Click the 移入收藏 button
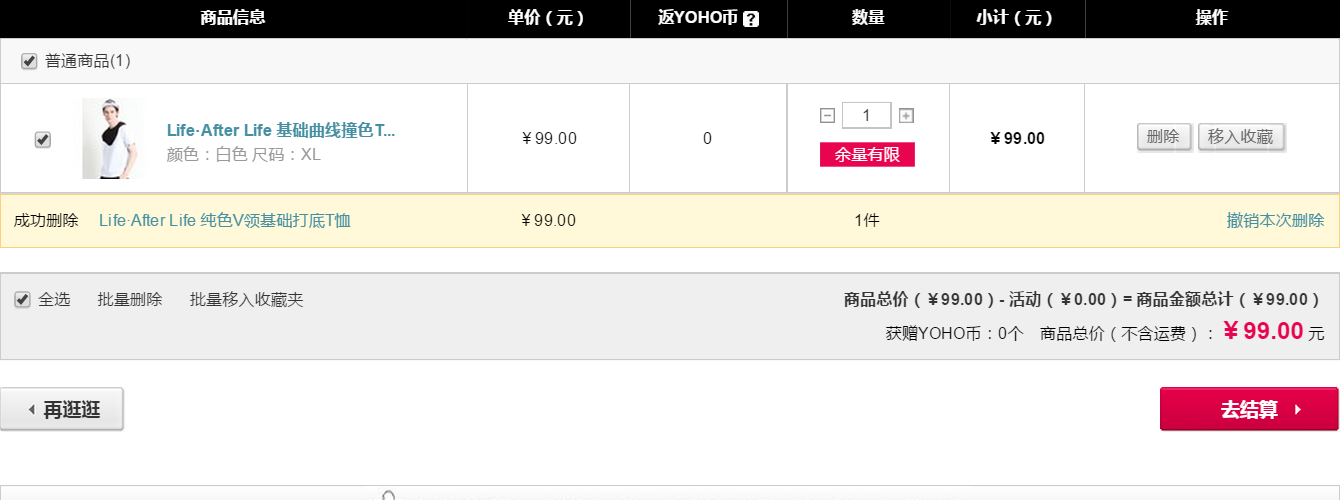Viewport: 1340px width, 500px height. click(1241, 137)
